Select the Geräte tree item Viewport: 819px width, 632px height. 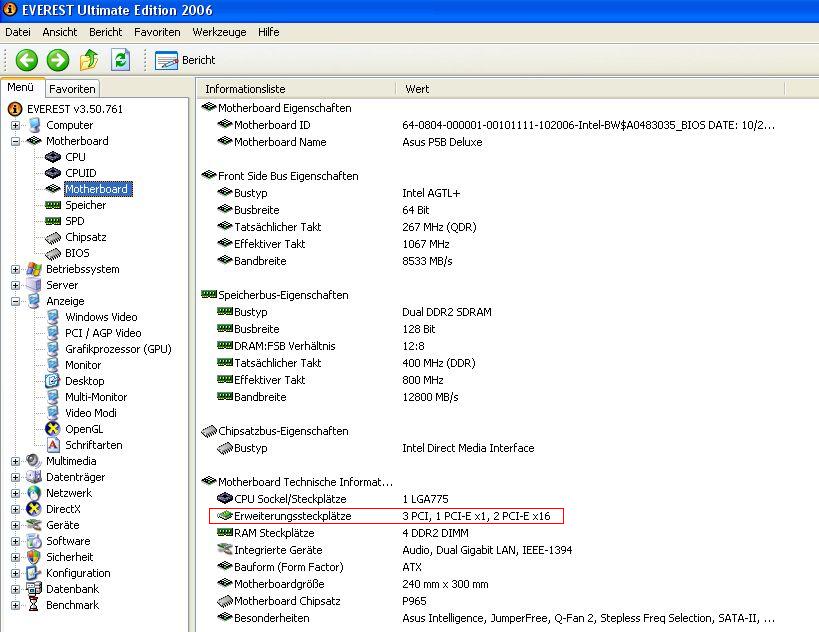pyautogui.click(x=63, y=525)
